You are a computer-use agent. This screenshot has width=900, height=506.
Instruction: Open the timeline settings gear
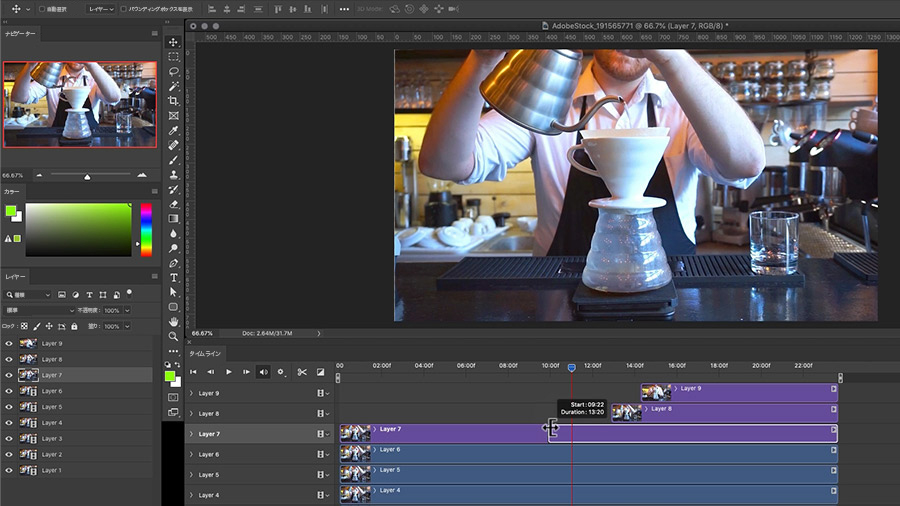[x=281, y=372]
